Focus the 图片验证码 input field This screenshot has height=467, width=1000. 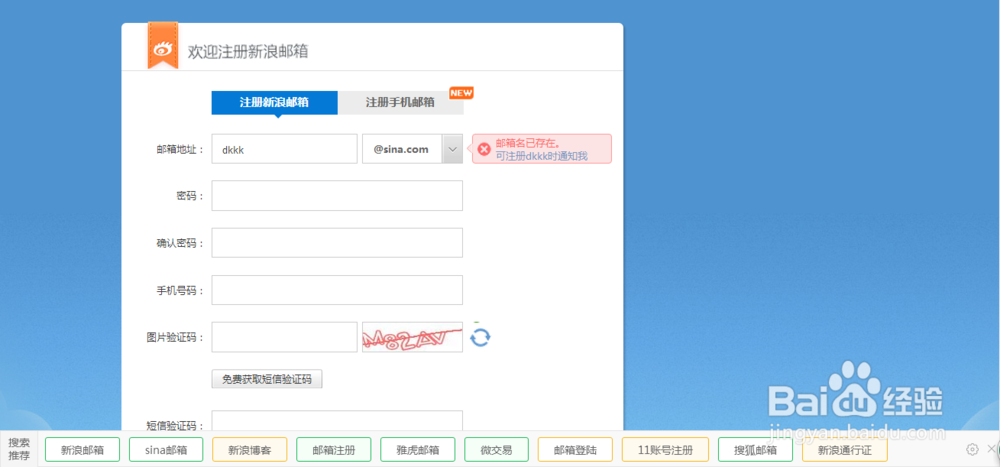point(284,337)
